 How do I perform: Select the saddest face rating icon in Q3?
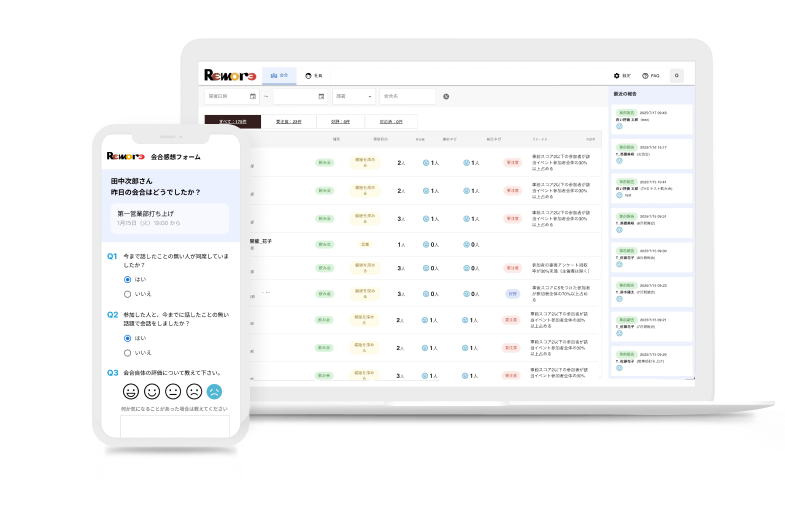click(x=215, y=391)
